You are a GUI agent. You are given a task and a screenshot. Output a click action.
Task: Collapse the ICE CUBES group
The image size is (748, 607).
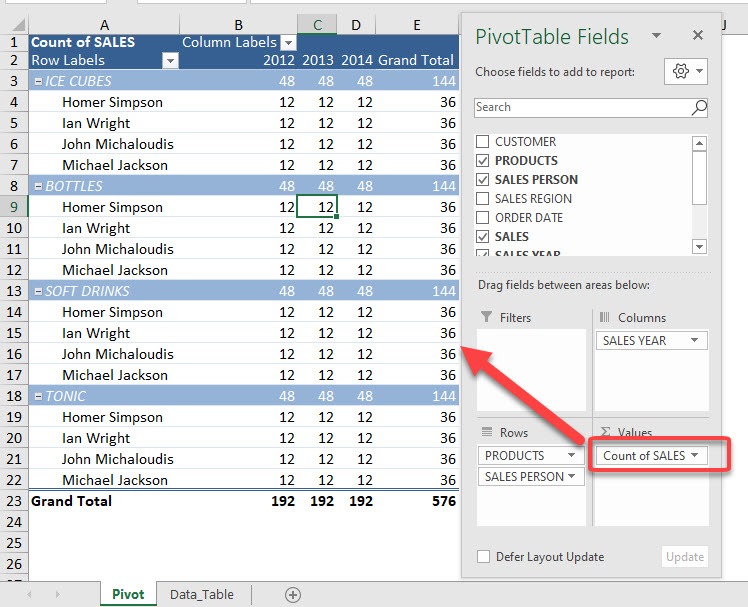(39, 82)
